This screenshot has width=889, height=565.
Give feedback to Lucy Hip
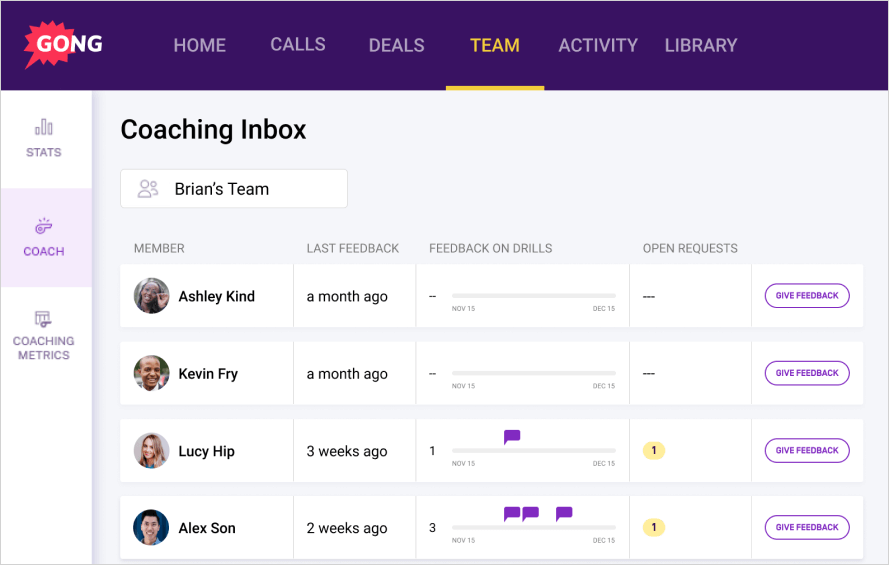coord(807,451)
